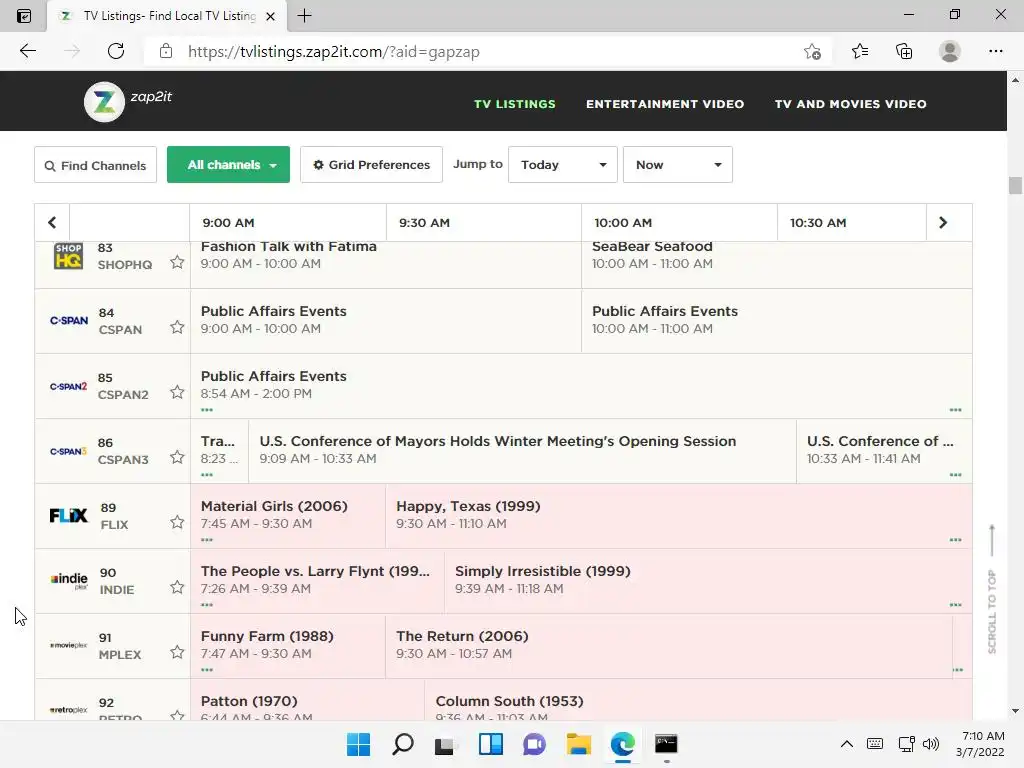Screen dimensions: 1024x768
Task: Open taskbar Search
Action: pyautogui.click(x=403, y=744)
